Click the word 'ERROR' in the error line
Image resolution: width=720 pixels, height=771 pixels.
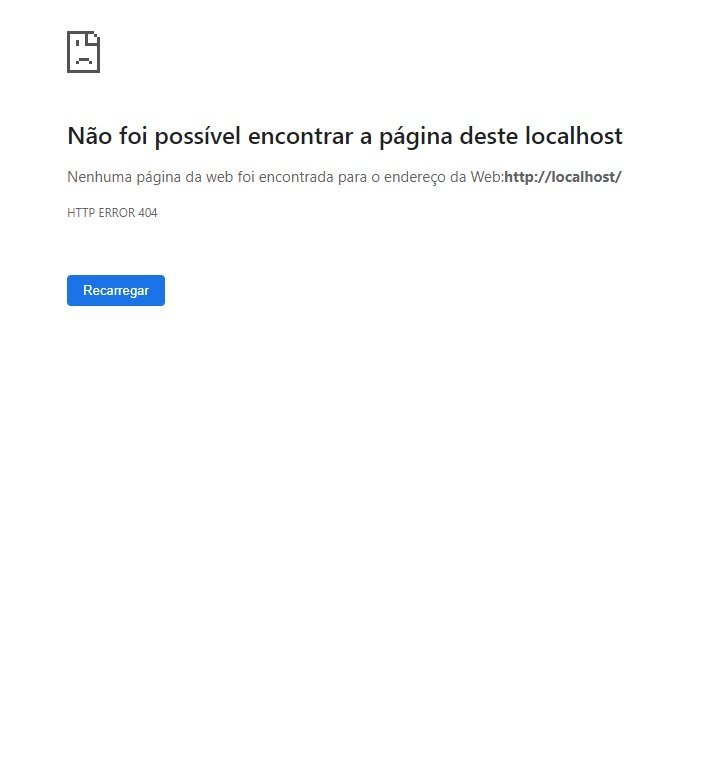pyautogui.click(x=117, y=213)
